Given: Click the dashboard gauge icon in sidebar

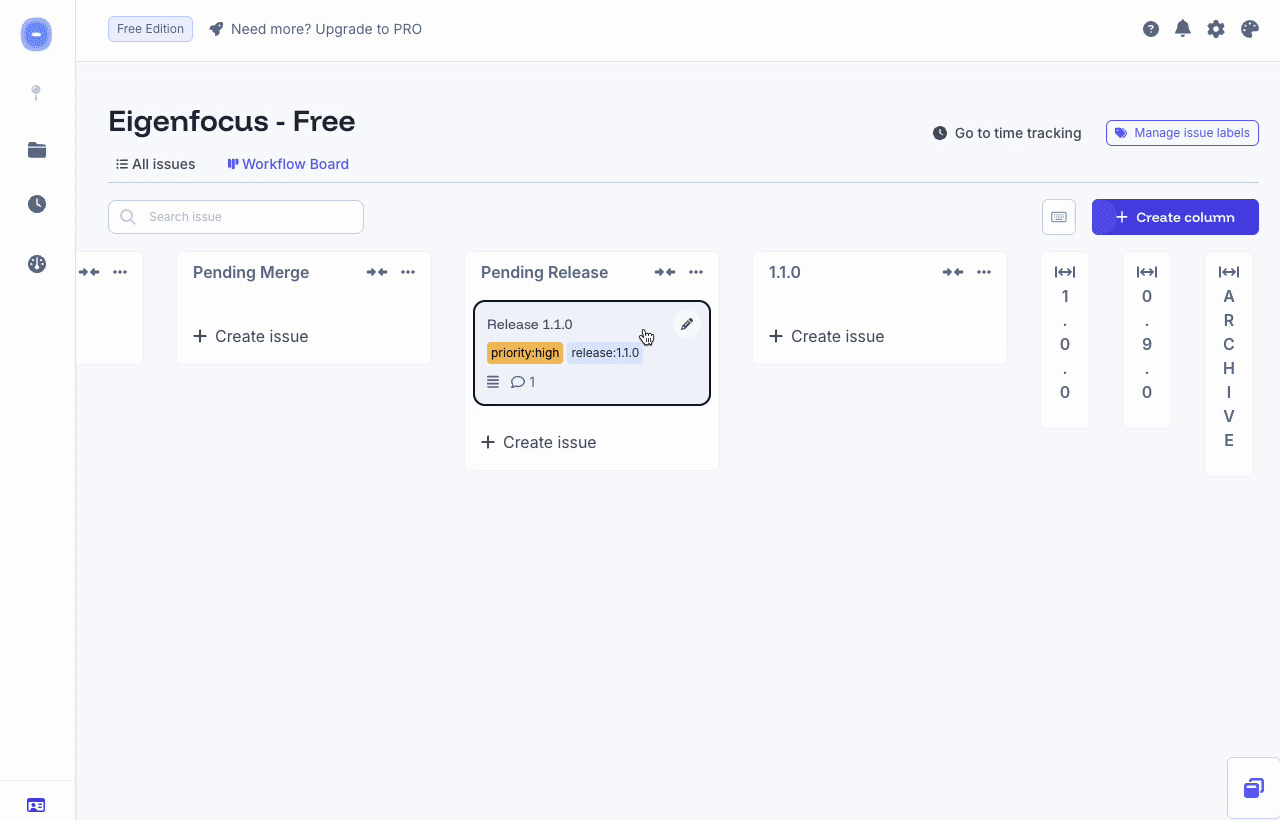Looking at the screenshot, I should [36, 264].
